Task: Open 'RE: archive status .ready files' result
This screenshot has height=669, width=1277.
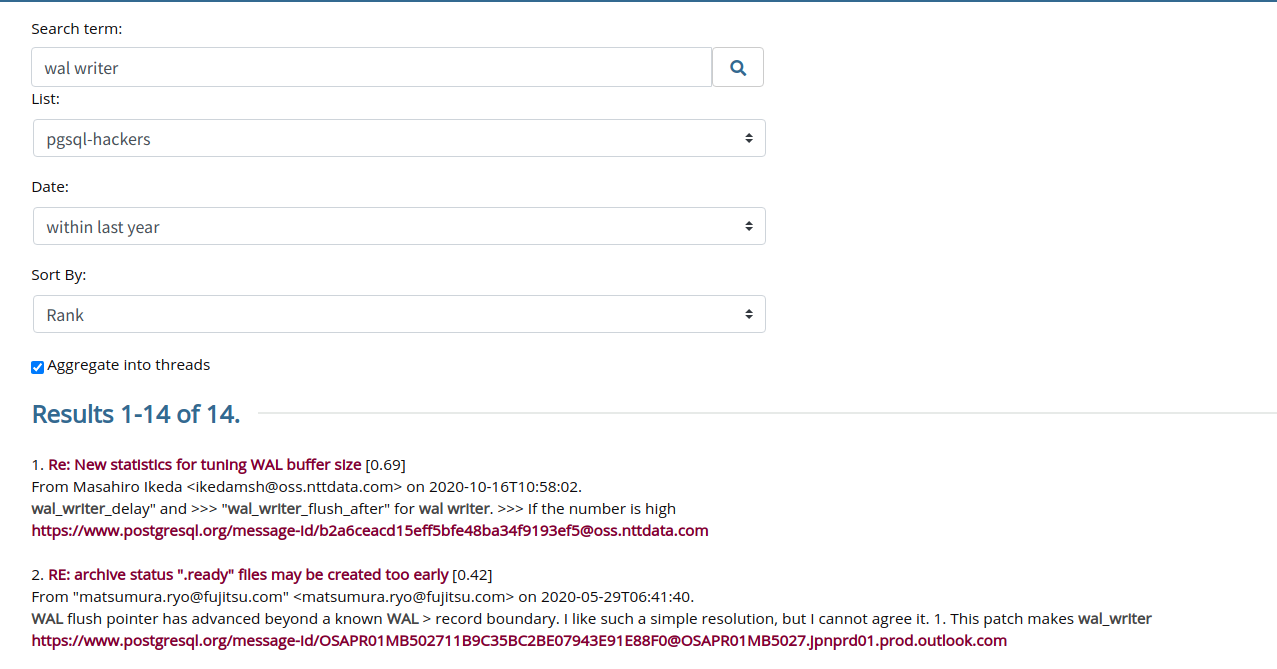Action: [248, 575]
